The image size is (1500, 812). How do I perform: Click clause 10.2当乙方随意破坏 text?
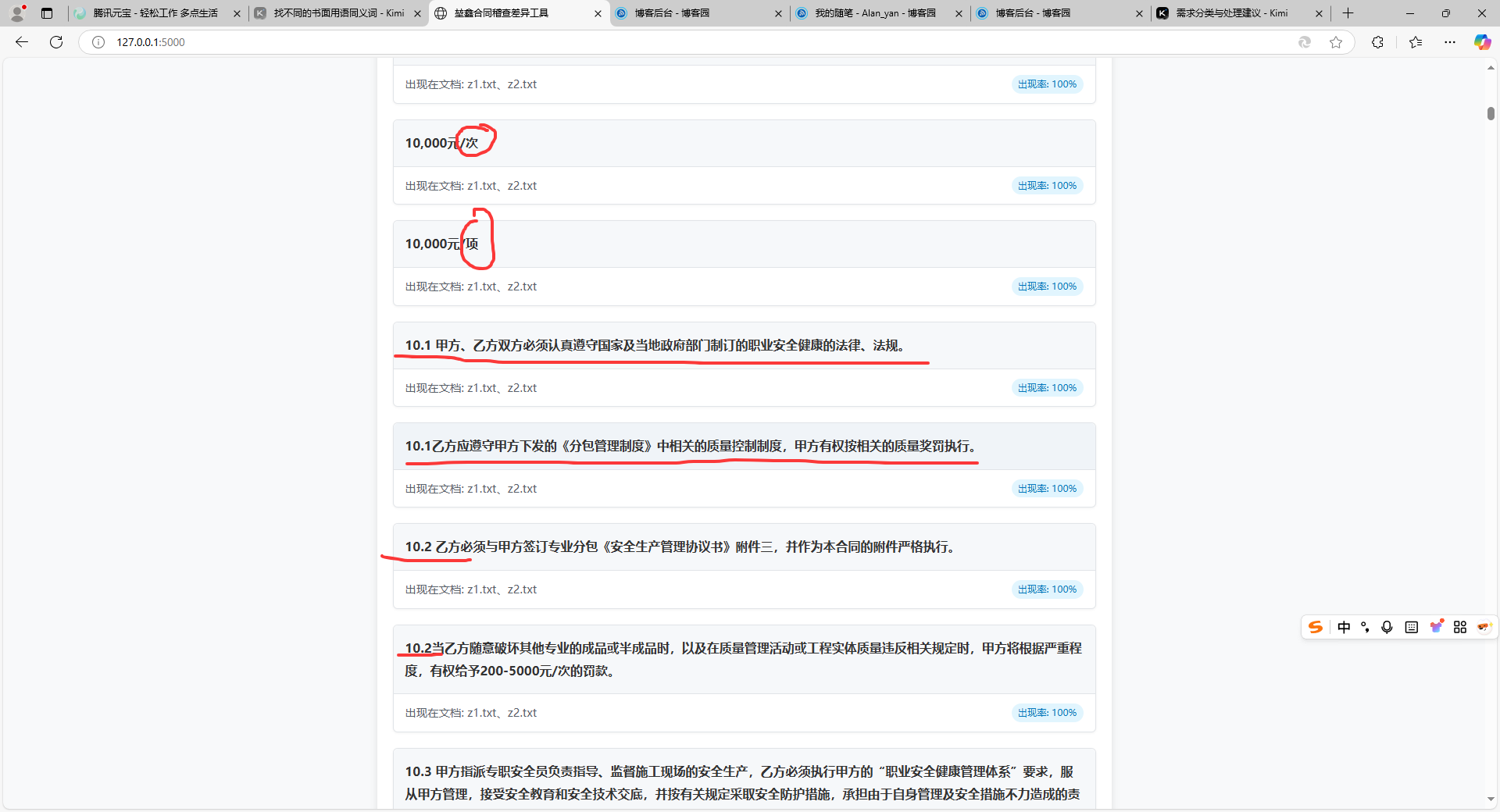tap(743, 659)
